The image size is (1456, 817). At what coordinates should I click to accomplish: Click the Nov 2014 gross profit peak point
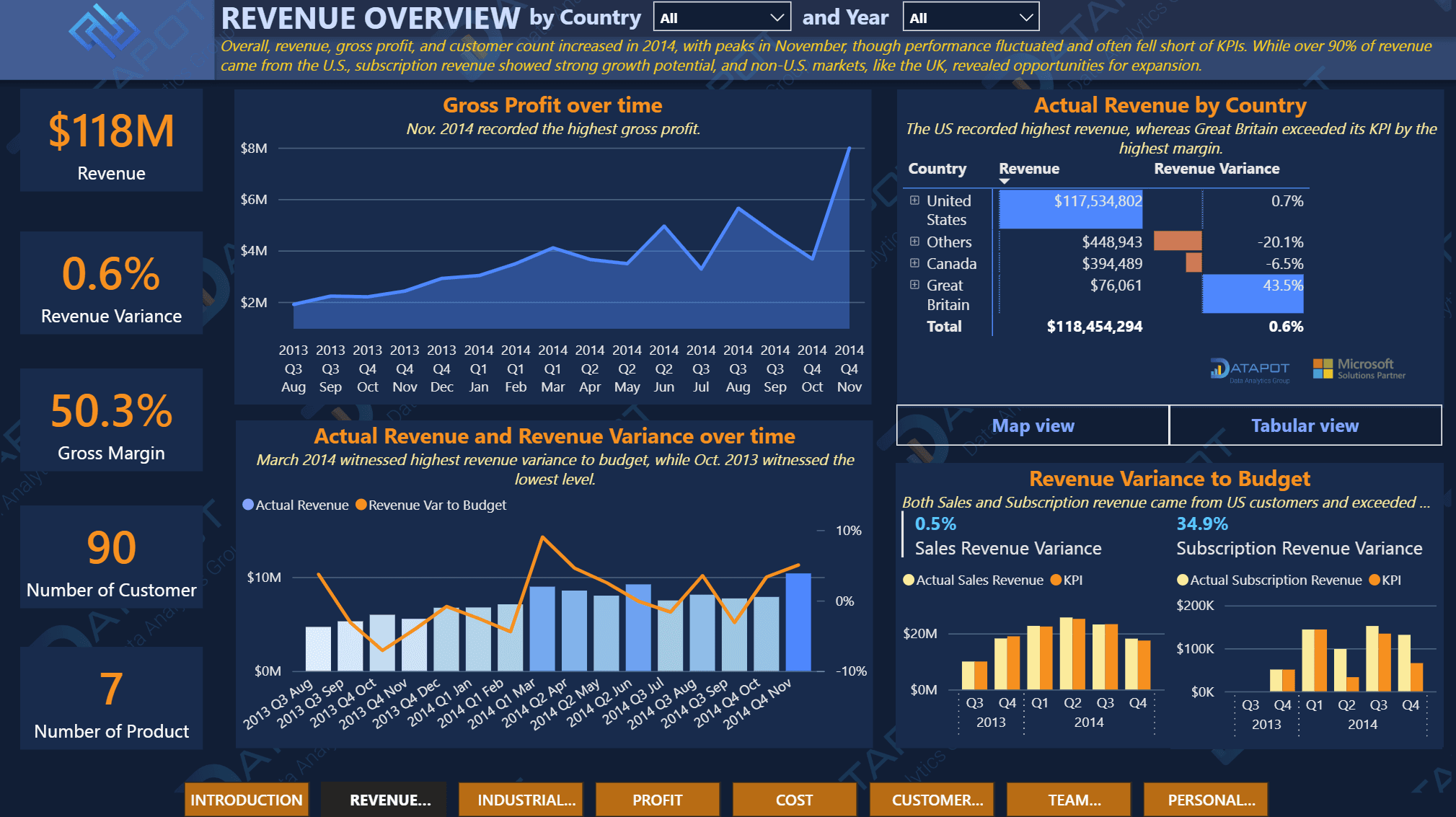(849, 149)
